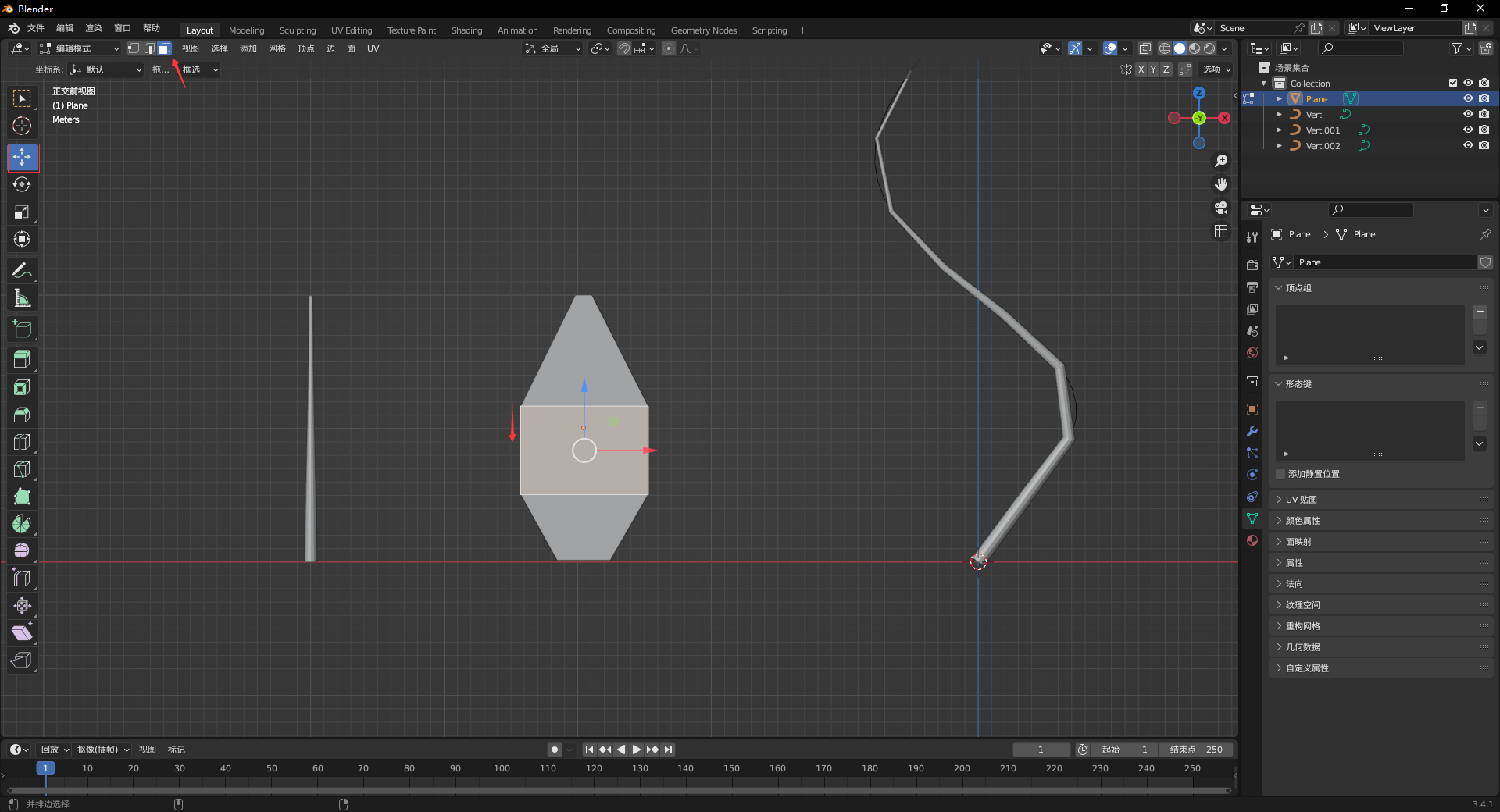The image size is (1500, 812).
Task: Expand the UV 贴图 panel
Action: [x=1279, y=500]
